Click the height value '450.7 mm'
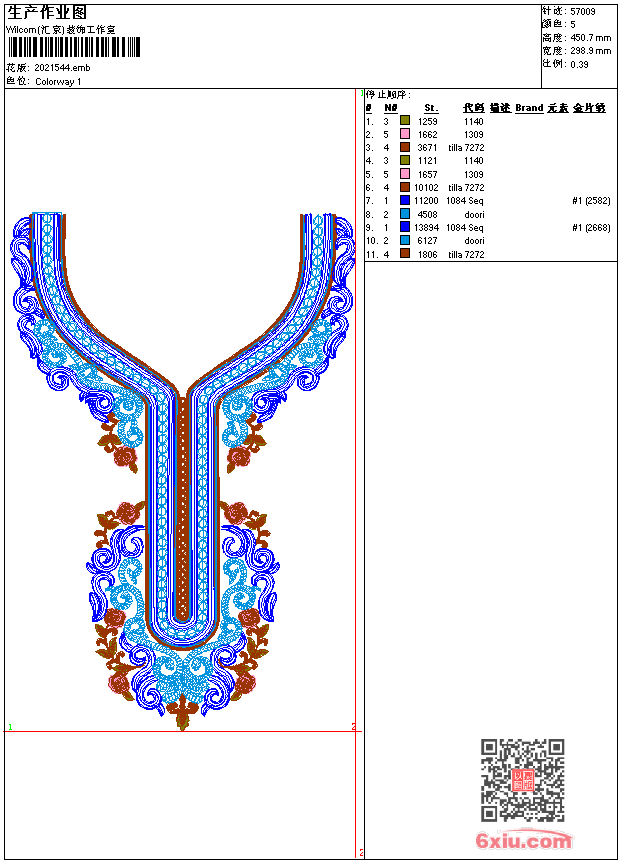Viewport: 620px width, 860px height. click(590, 38)
